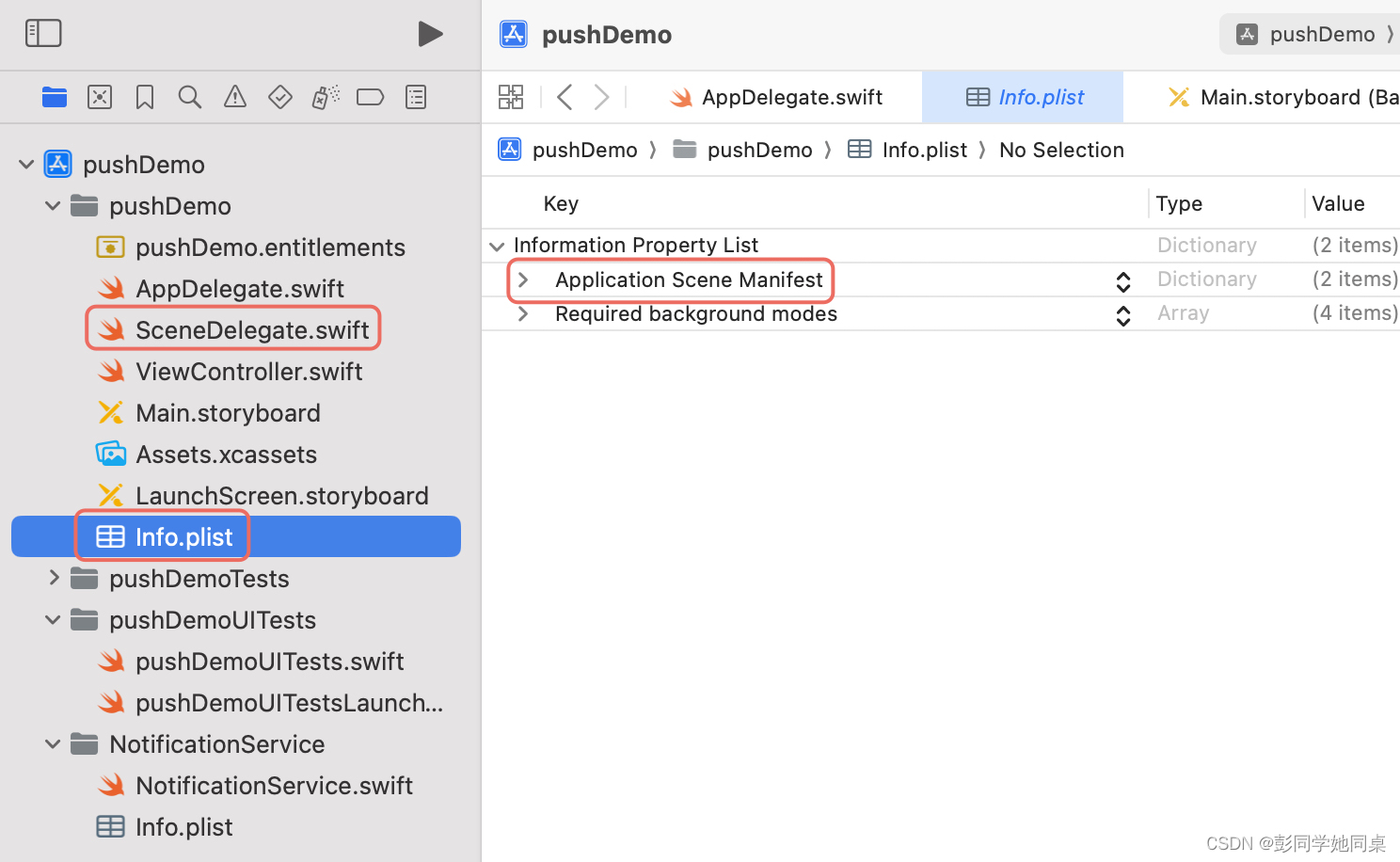Collapse the pushDemo group folder

53,206
